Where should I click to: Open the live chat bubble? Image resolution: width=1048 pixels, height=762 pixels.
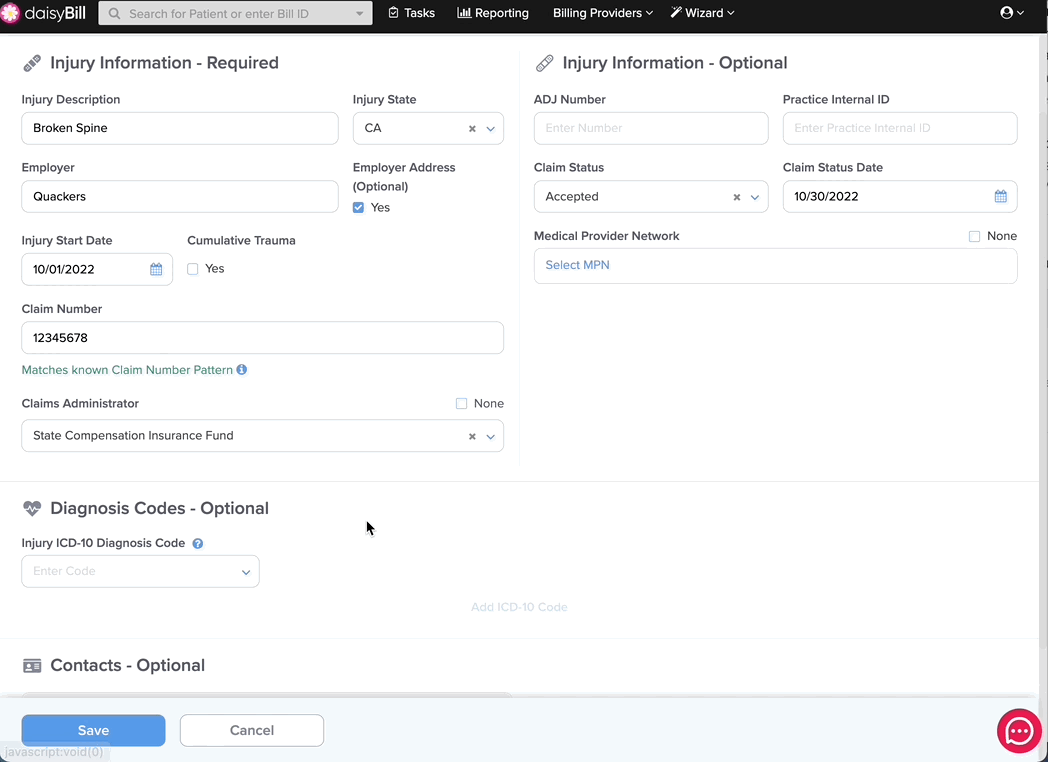pos(1019,731)
